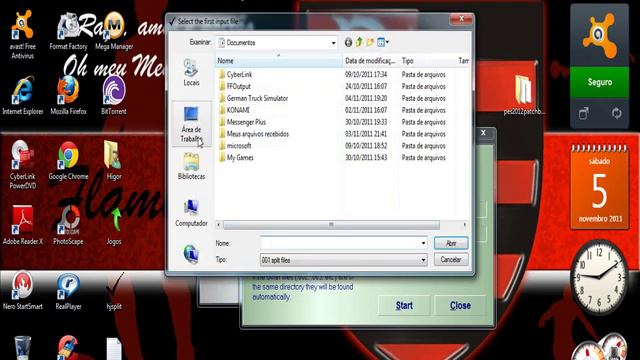Expand the Nome filename dropdown arrow
The width and height of the screenshot is (640, 360).
(x=423, y=243)
